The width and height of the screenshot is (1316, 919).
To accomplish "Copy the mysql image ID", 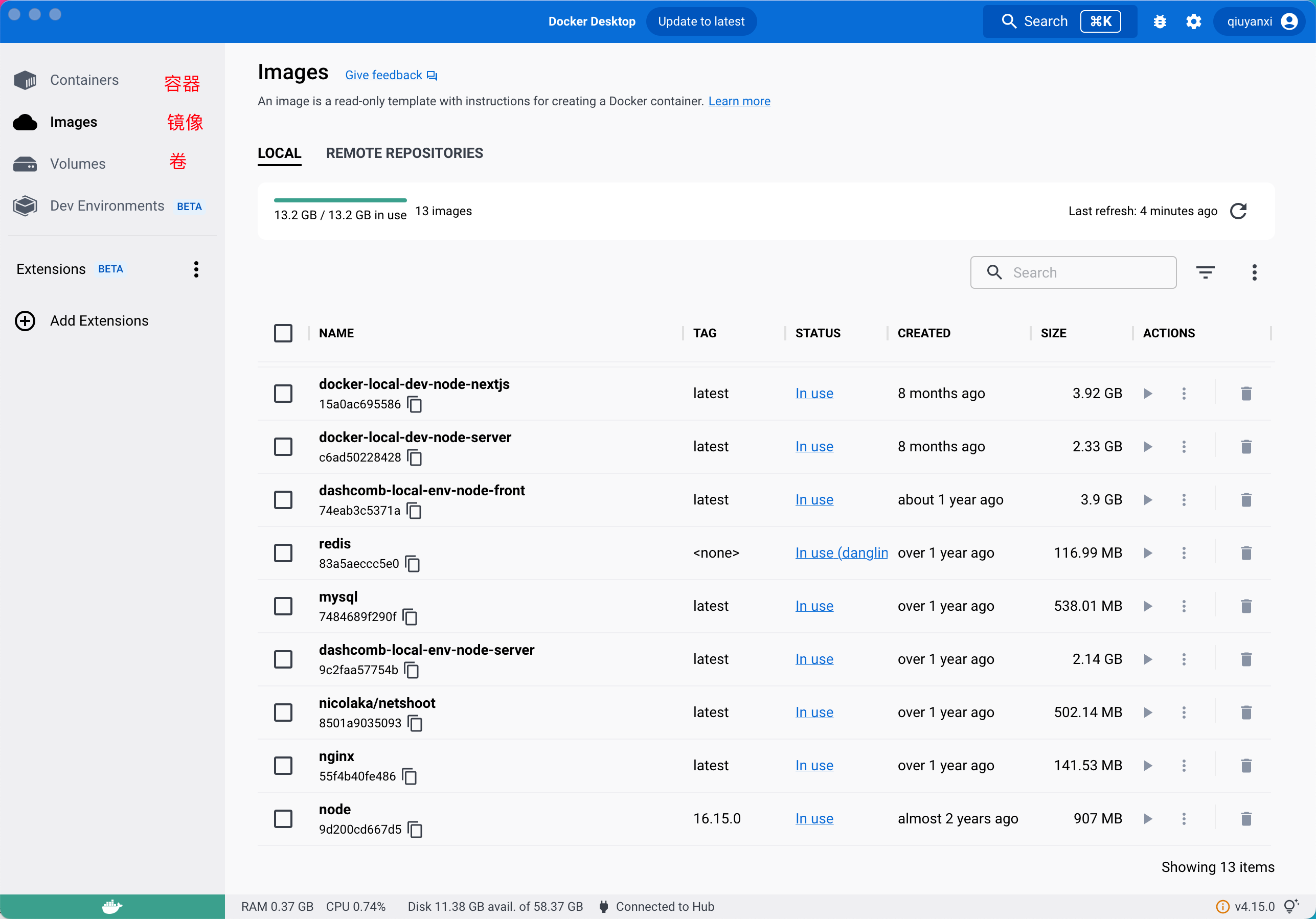I will click(411, 617).
